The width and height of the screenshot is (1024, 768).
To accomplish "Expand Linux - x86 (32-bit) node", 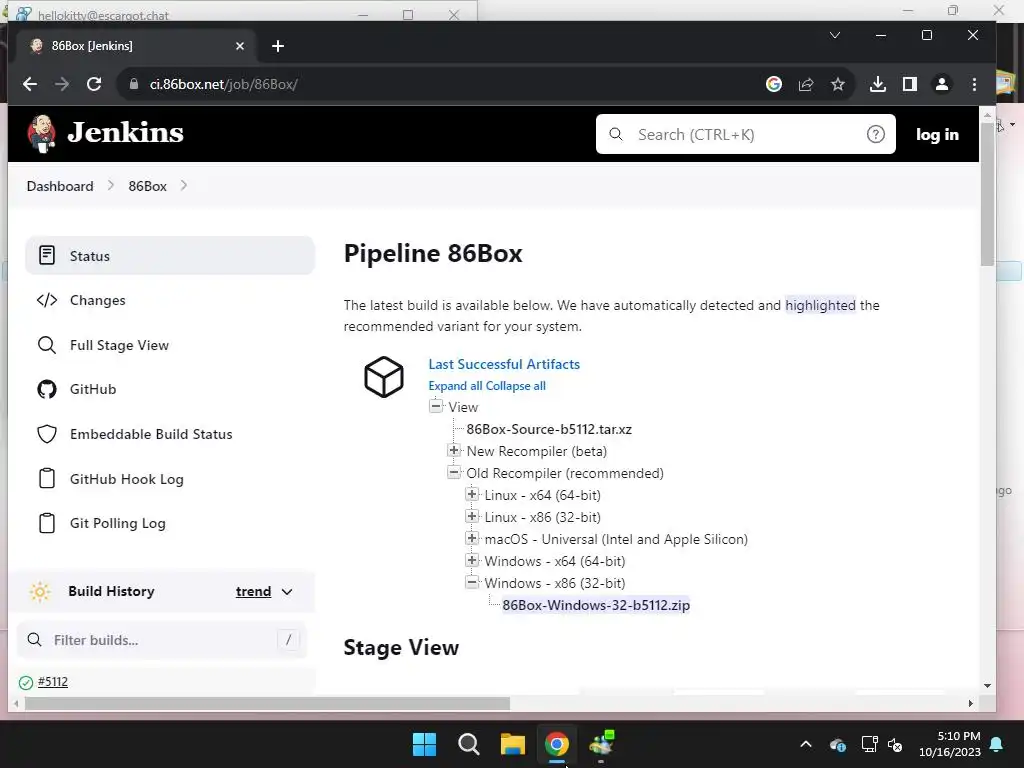I will 472,517.
